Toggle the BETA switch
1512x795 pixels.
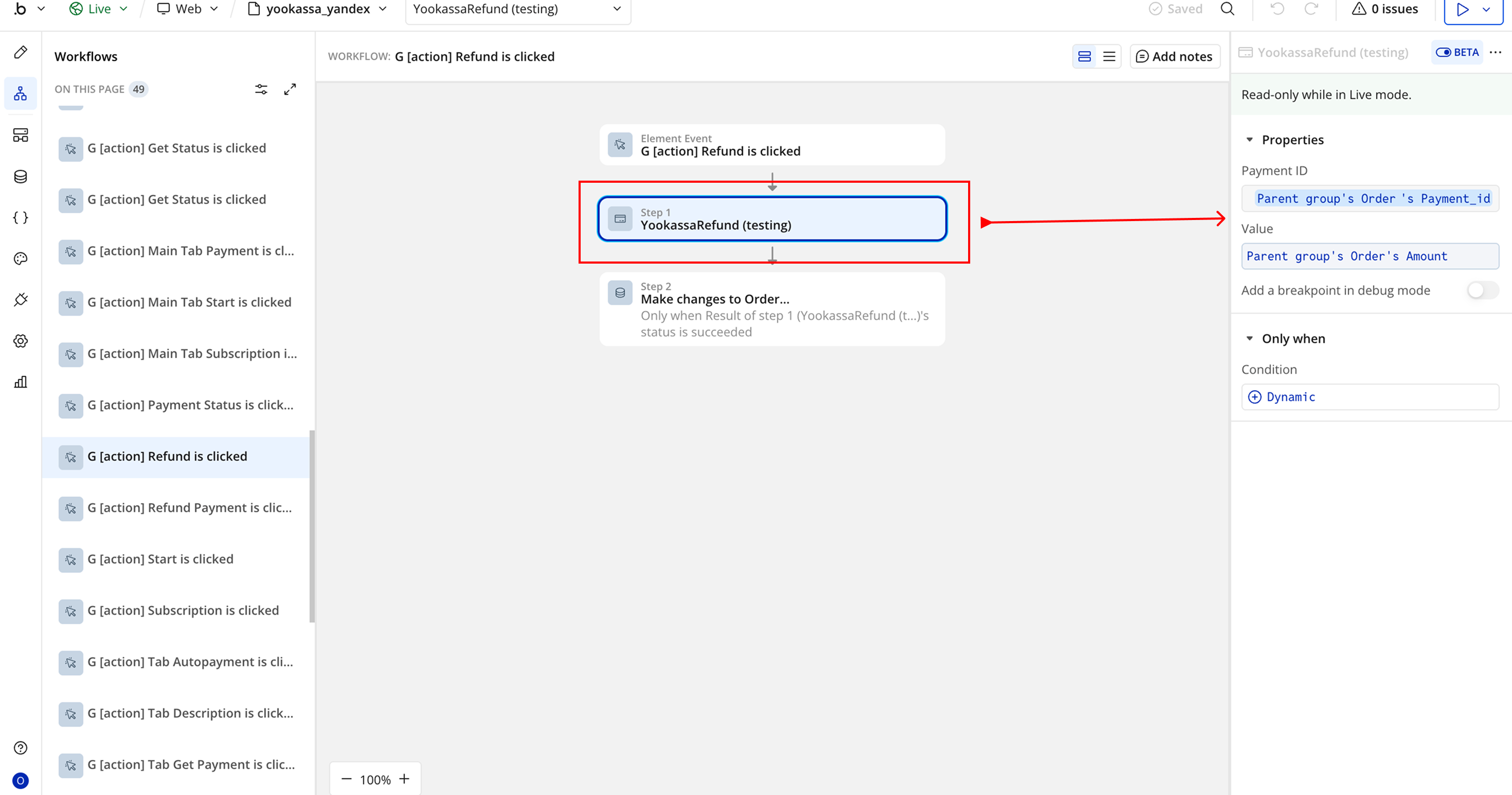[x=1444, y=53]
